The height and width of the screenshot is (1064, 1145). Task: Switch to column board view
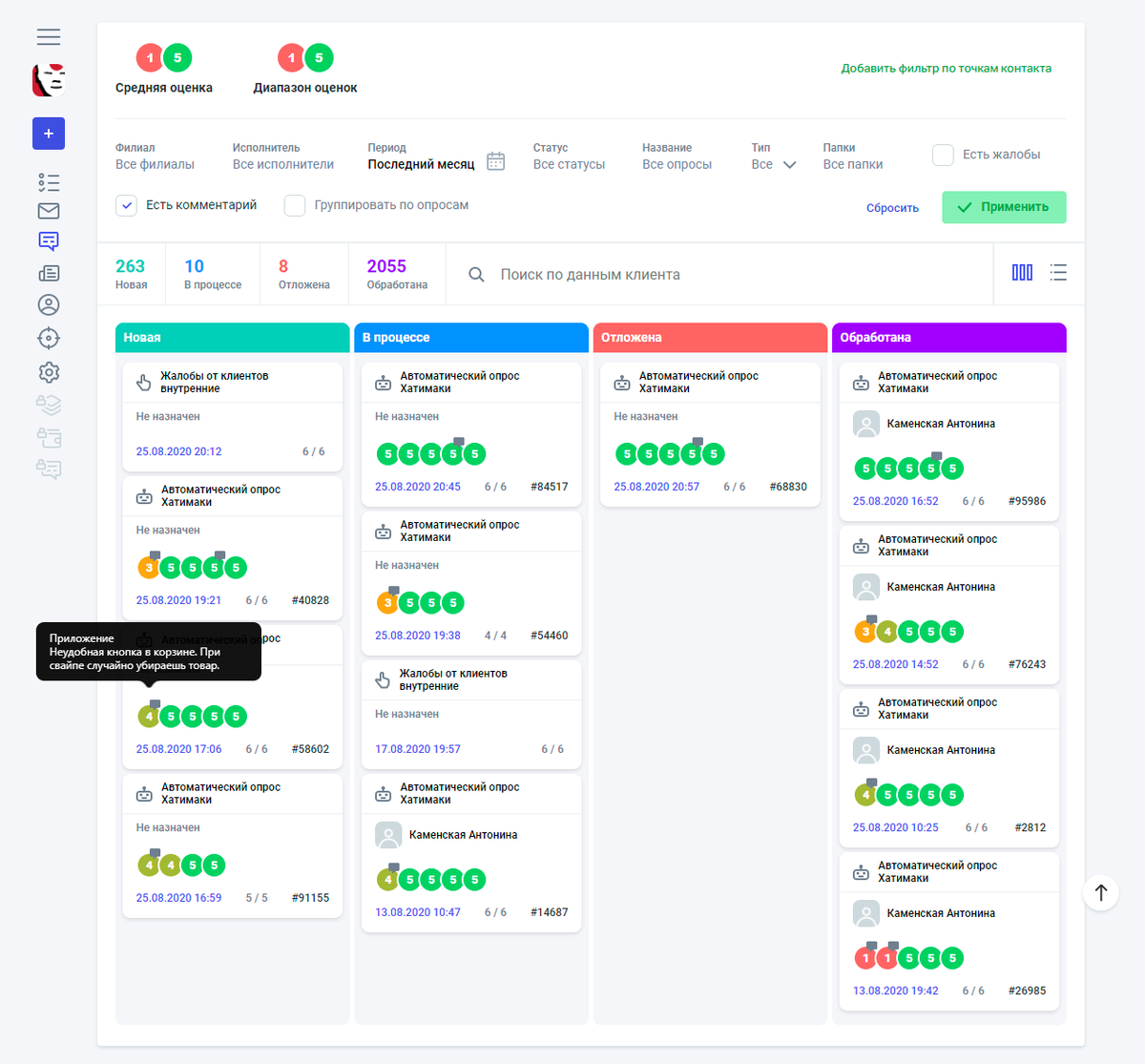[1022, 273]
